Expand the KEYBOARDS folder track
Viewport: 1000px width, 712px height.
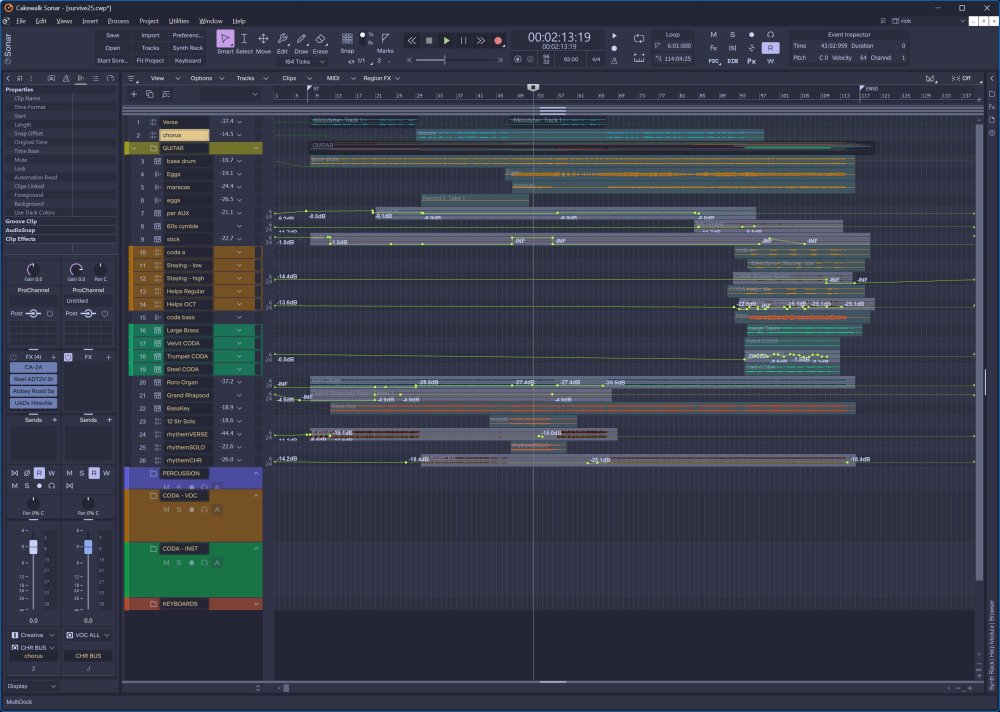[256, 604]
